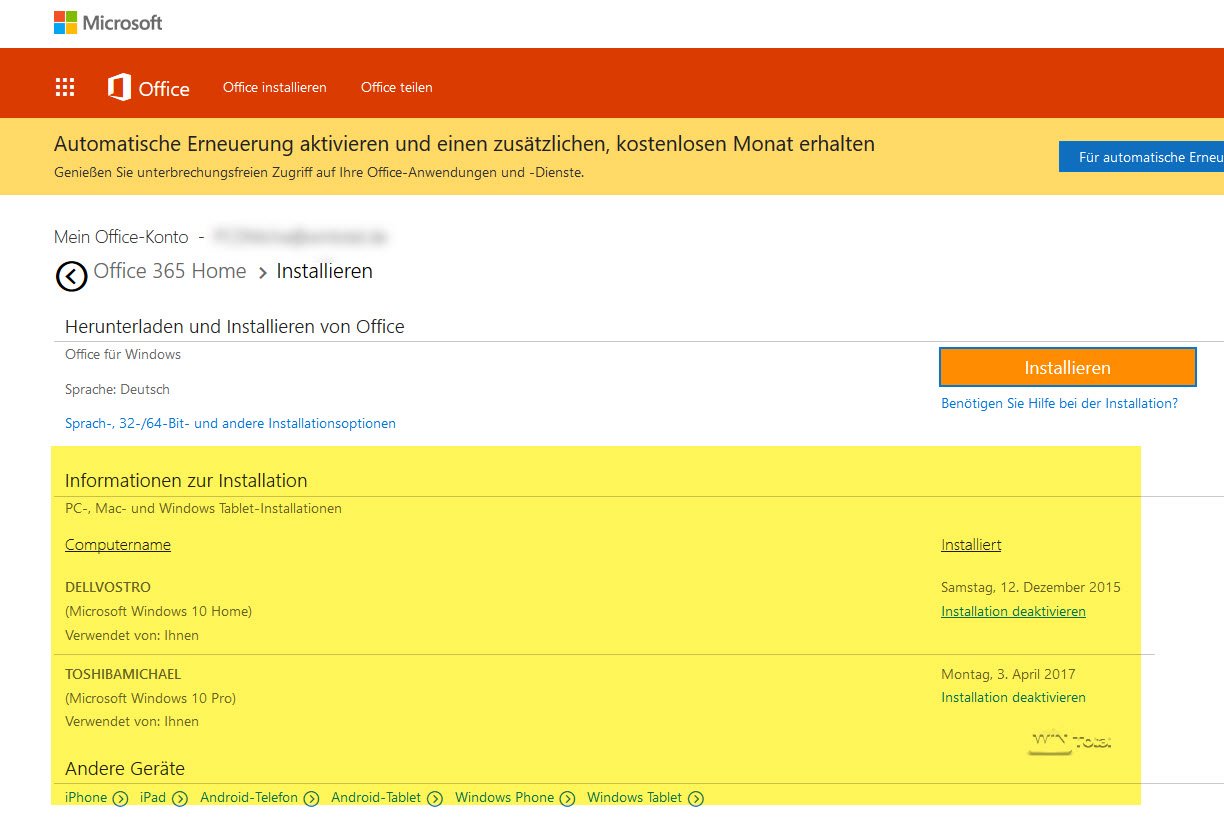This screenshot has width=1224, height=836.
Task: Click the date Montag, 3. April 2017
Action: coord(1008,674)
